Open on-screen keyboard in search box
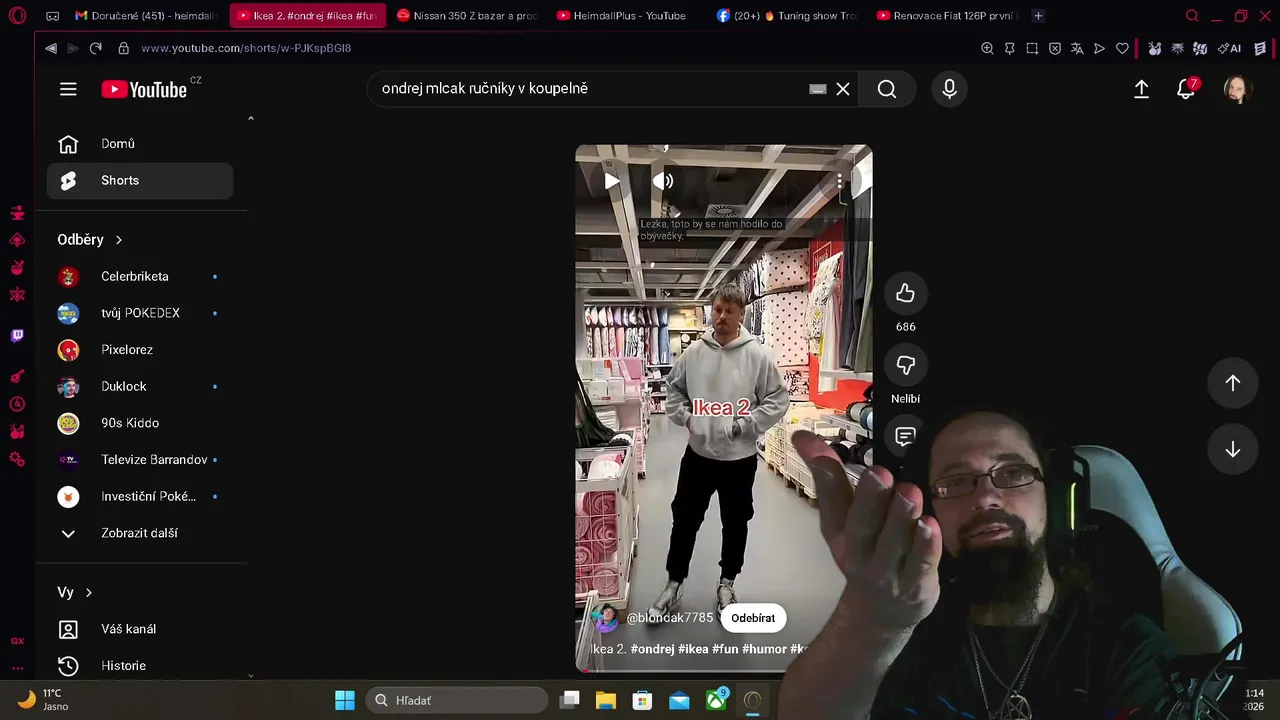 [818, 89]
